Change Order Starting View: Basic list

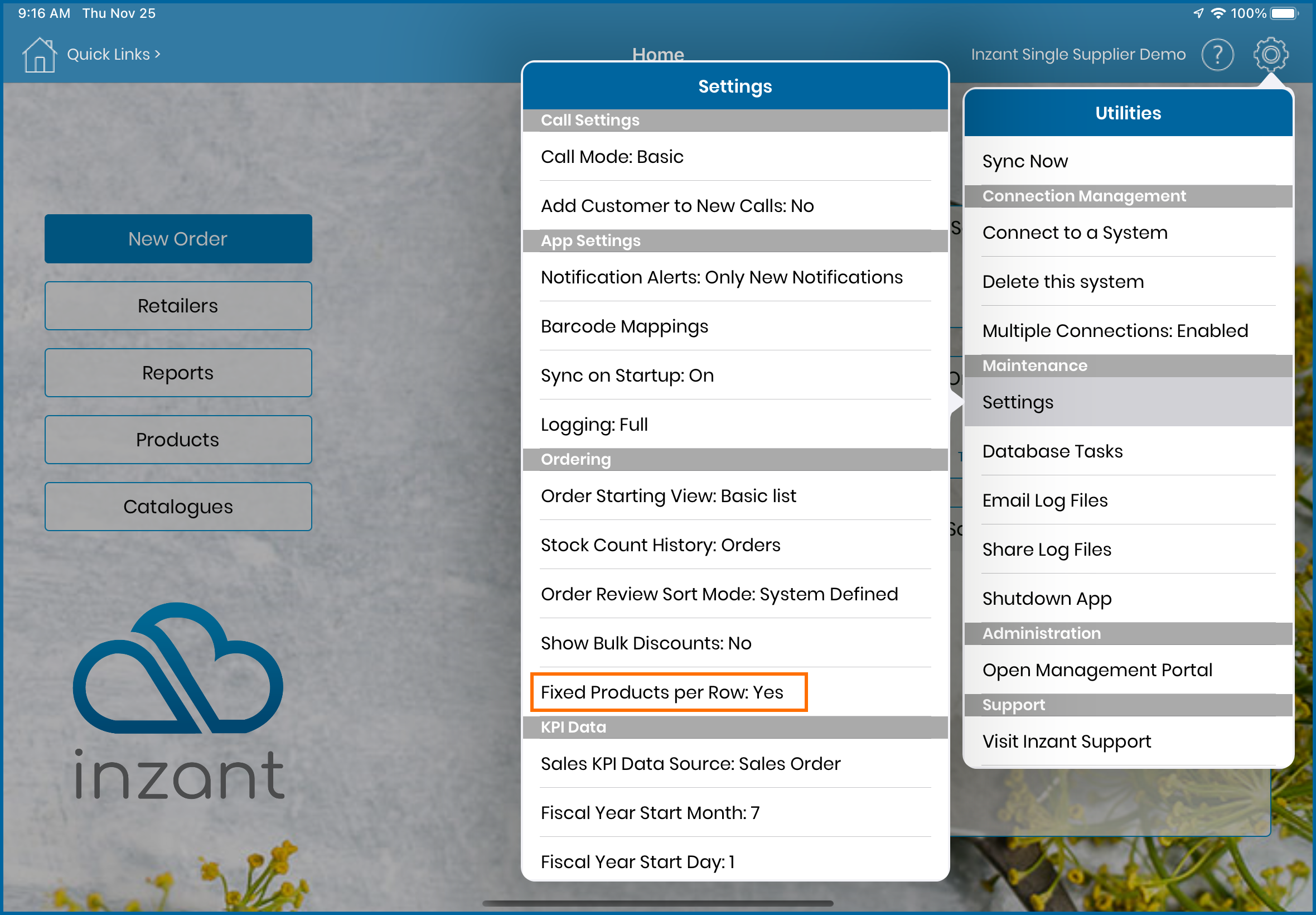coord(735,496)
